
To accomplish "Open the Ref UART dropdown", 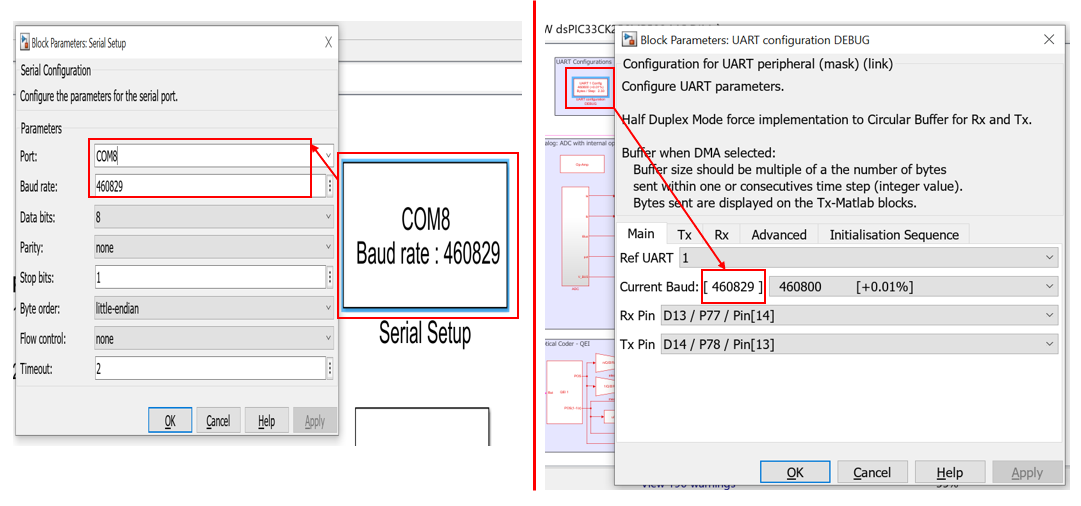I will [868, 258].
